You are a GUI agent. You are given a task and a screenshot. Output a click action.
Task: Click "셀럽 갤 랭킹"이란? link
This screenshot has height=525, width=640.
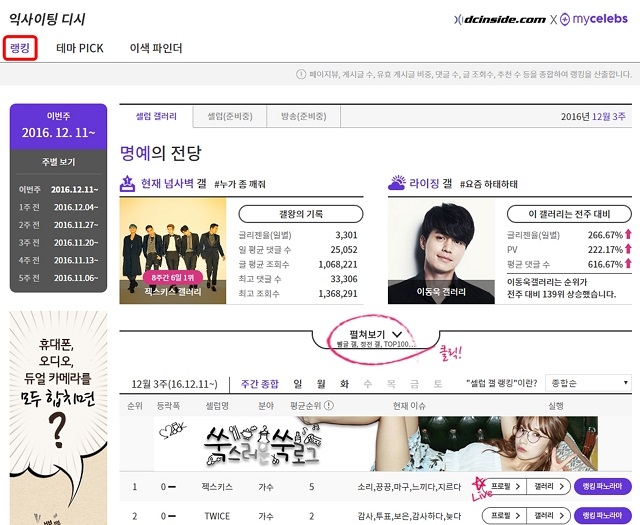tap(502, 383)
